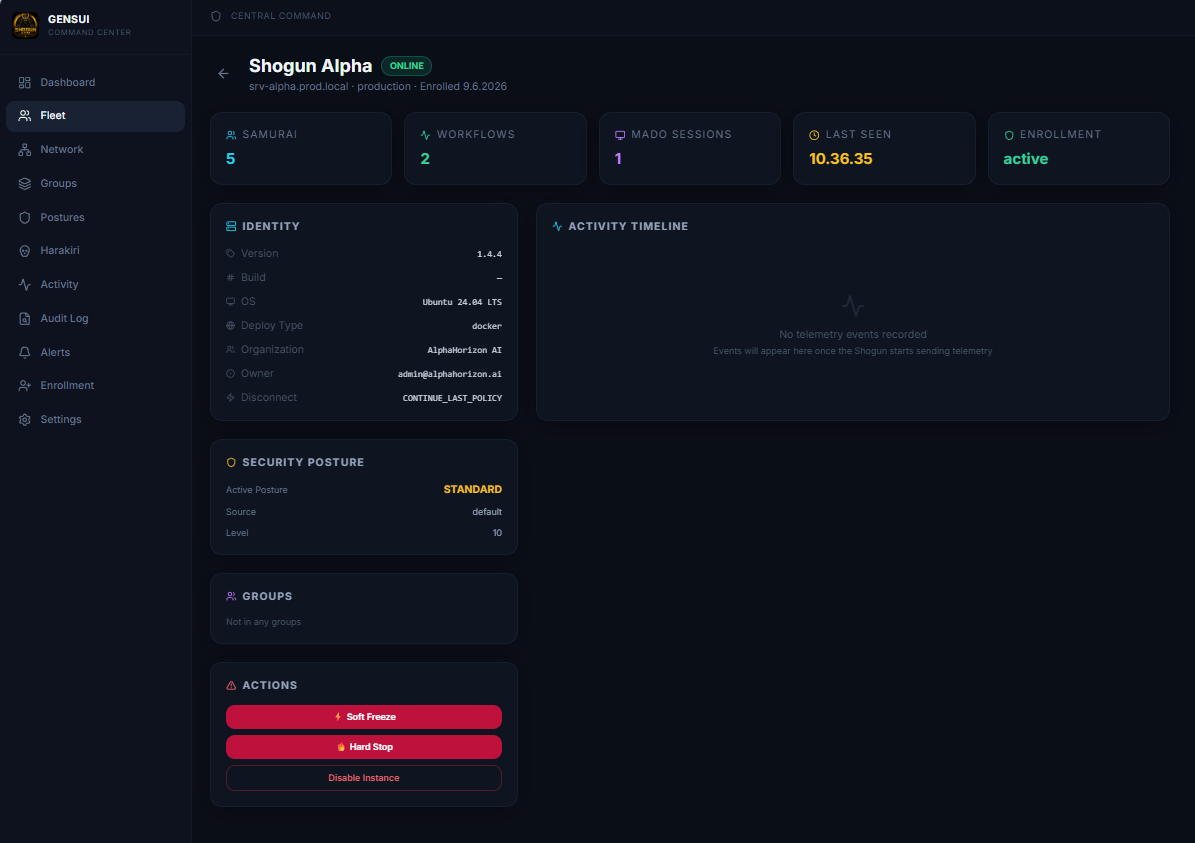Screen dimensions: 1195x843
Task: Click the Fleet people icon
Action: (24, 116)
